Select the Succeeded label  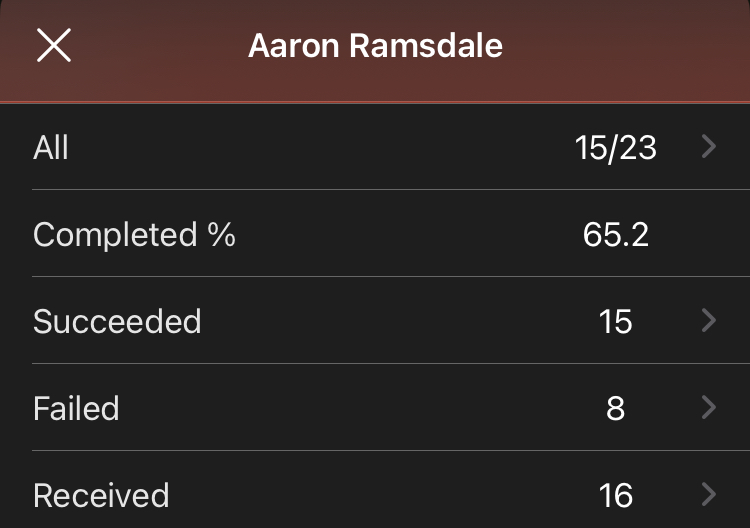(x=117, y=321)
